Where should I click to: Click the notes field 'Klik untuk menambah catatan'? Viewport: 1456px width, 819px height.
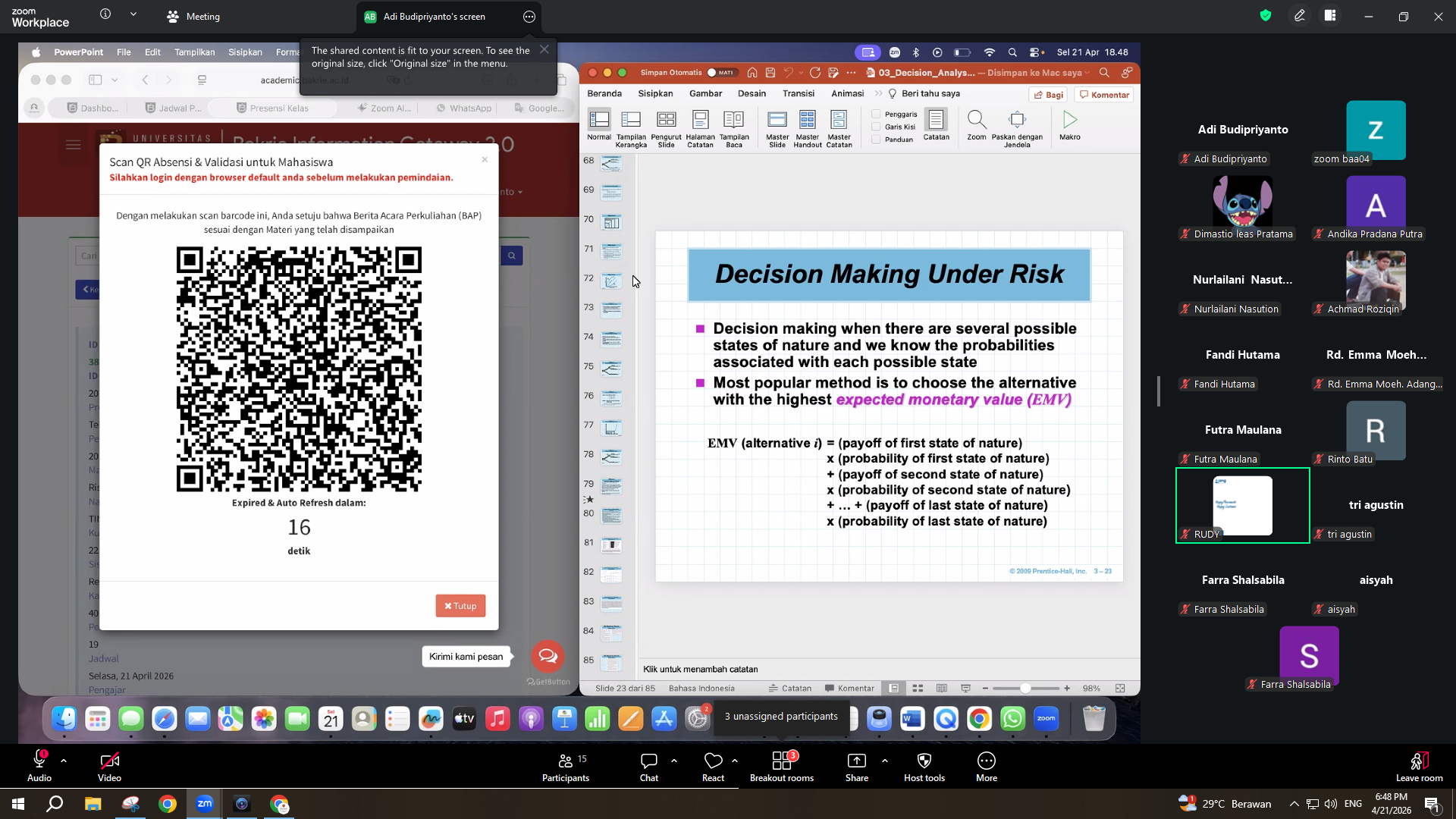pos(700,669)
